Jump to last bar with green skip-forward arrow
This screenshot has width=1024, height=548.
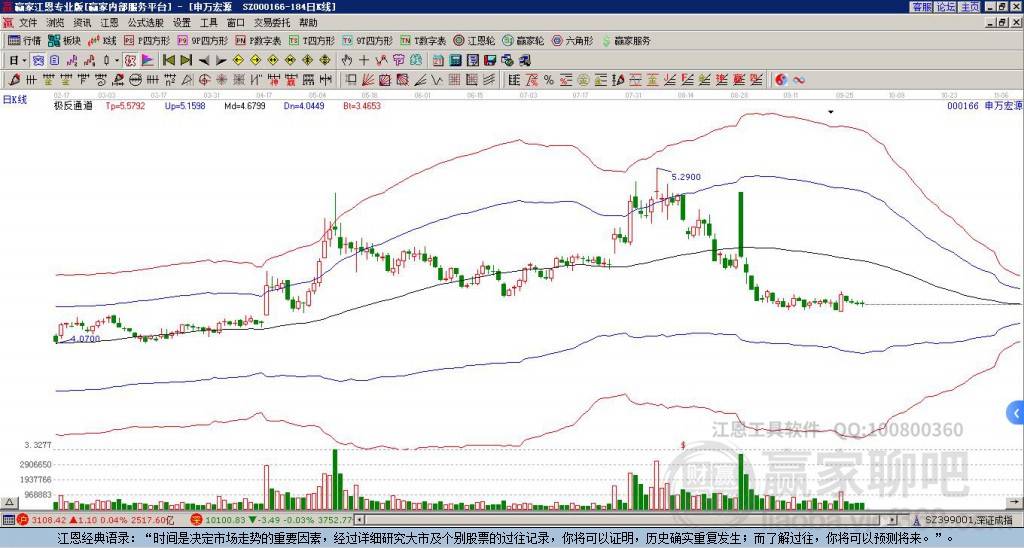186,61
